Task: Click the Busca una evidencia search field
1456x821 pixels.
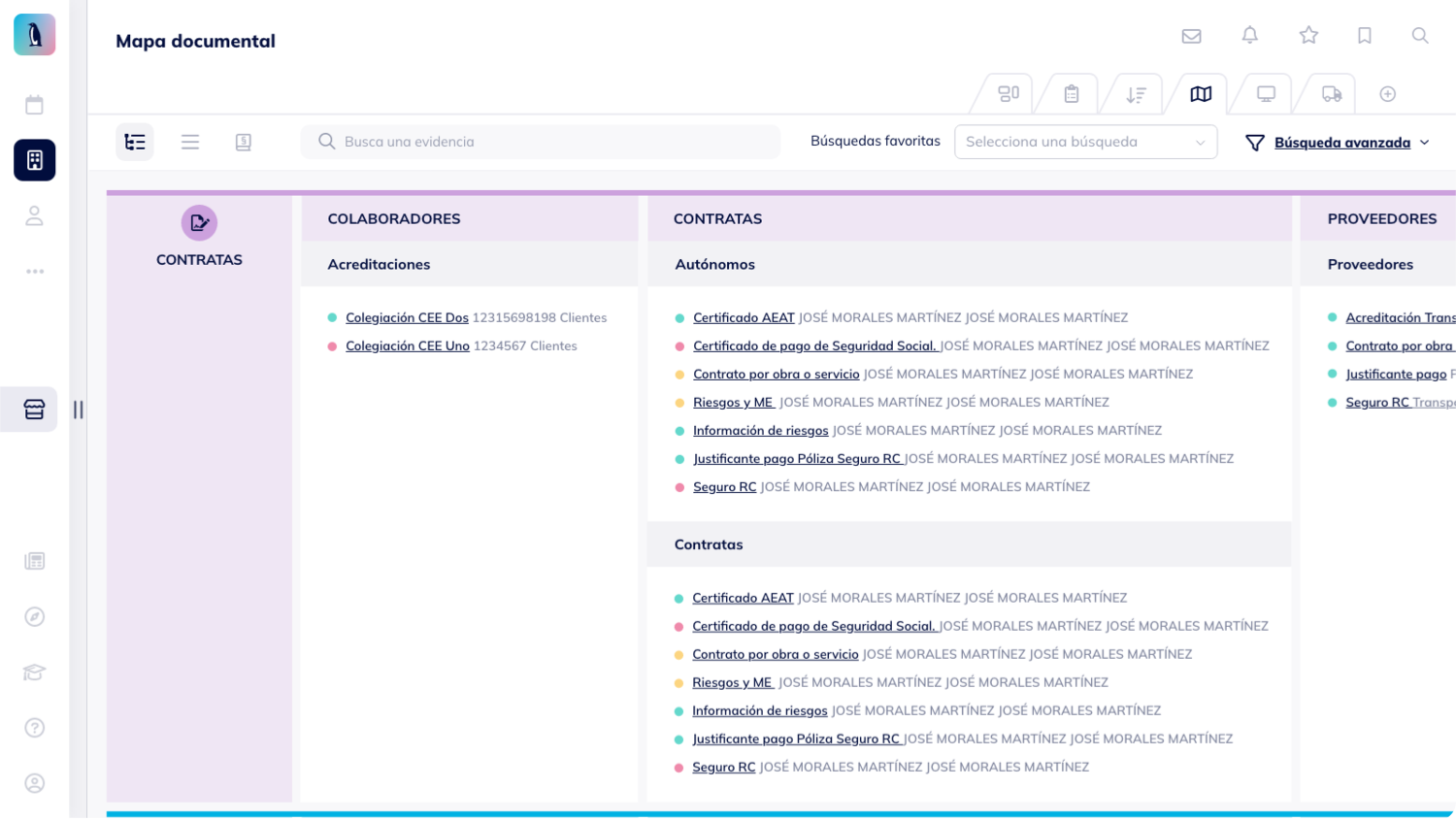Action: (x=541, y=142)
